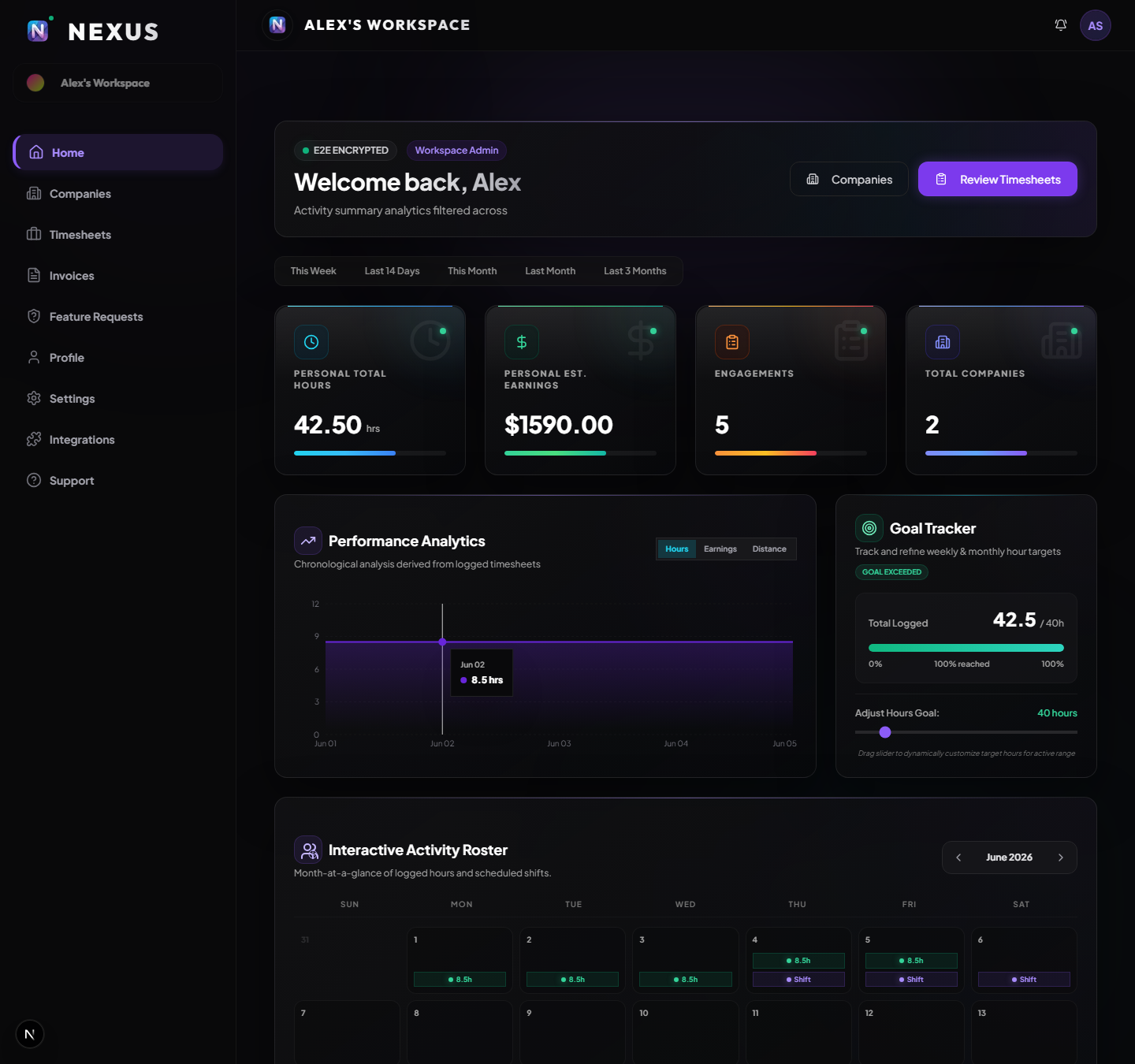This screenshot has width=1135, height=1064.
Task: Open Feature Requests in the sidebar
Action: pyautogui.click(x=118, y=316)
